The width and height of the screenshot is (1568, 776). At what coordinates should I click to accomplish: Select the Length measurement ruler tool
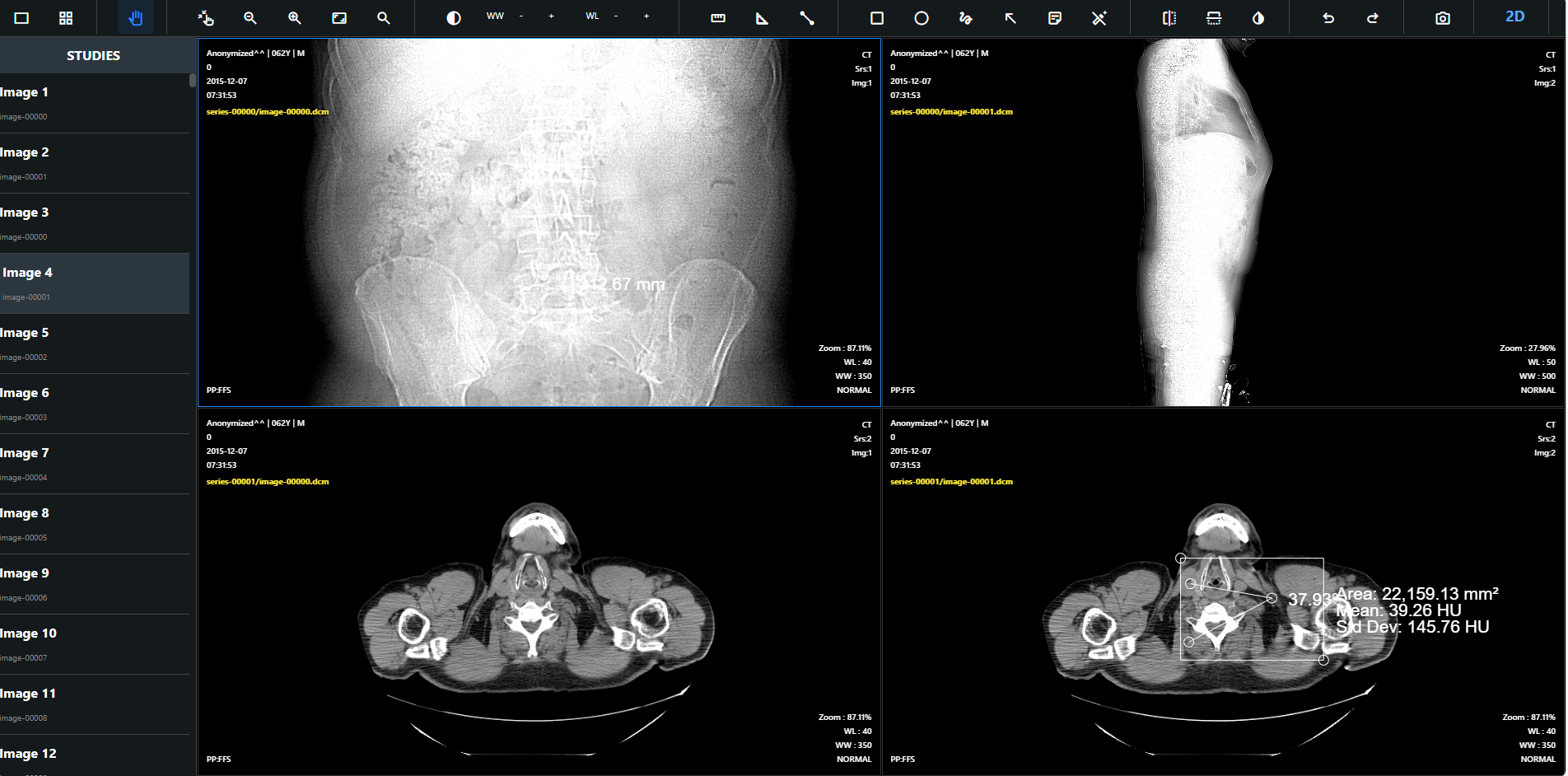(717, 17)
